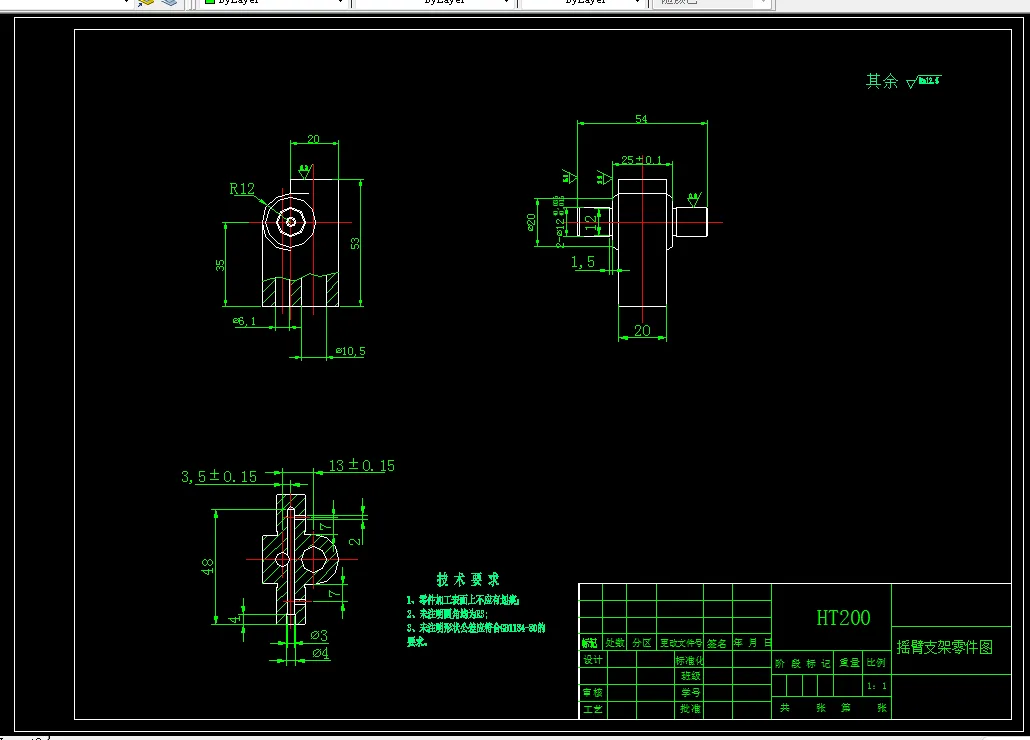The image size is (1030, 740).
Task: Select the ø10,5 diameter dimension
Action: (x=350, y=351)
